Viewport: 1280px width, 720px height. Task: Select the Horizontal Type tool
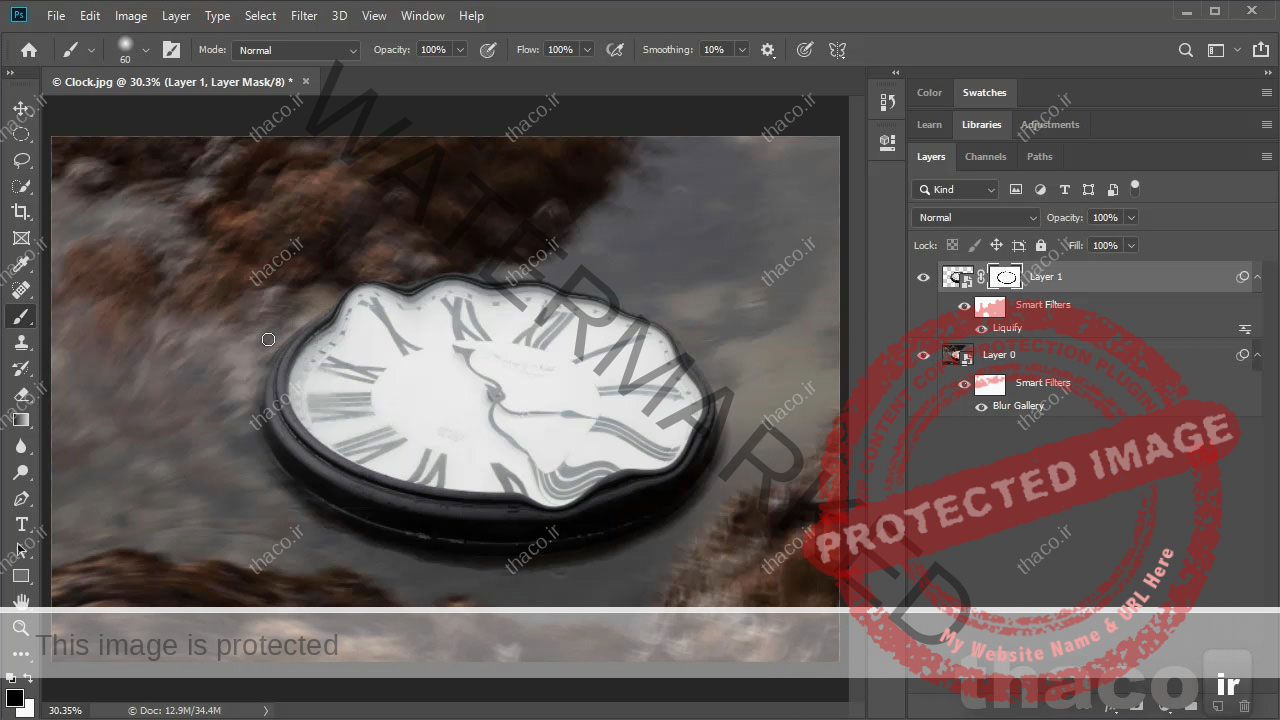(x=21, y=524)
